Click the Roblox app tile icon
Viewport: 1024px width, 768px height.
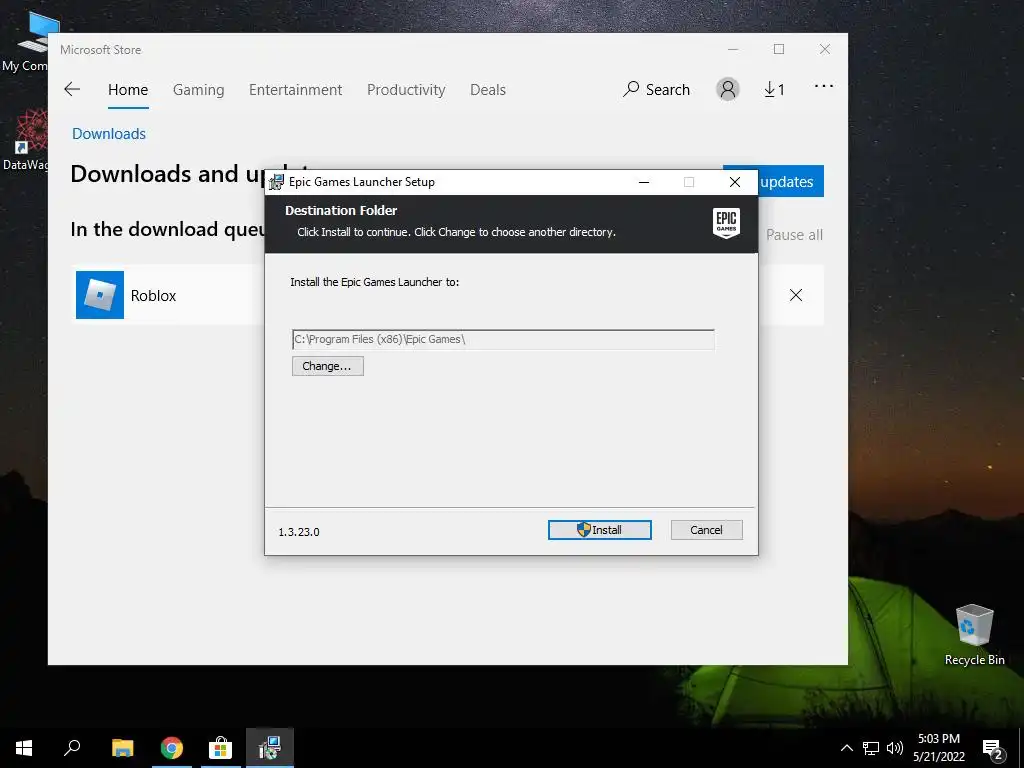coord(100,295)
